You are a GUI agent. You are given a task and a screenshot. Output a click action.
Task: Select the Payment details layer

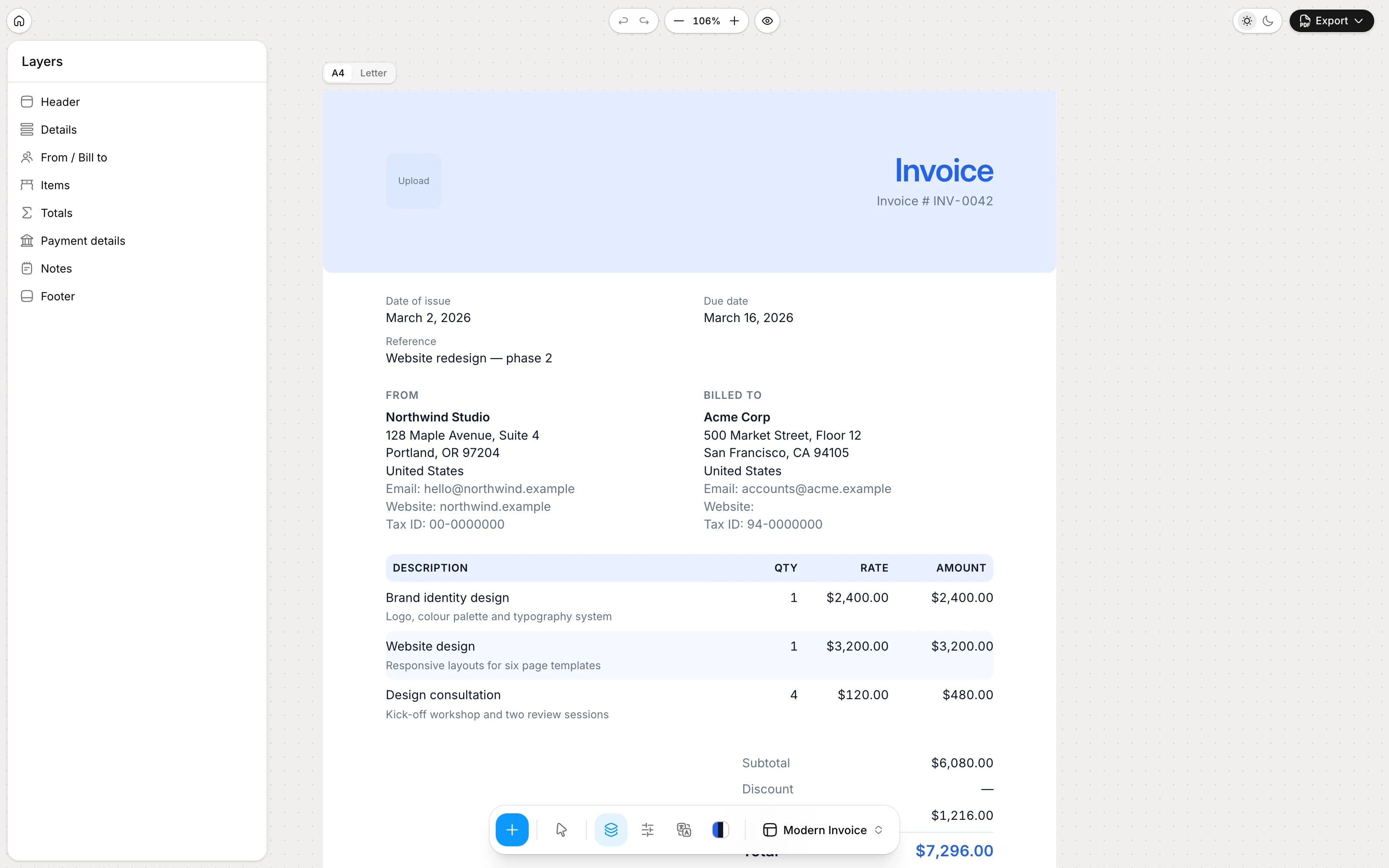coord(137,241)
